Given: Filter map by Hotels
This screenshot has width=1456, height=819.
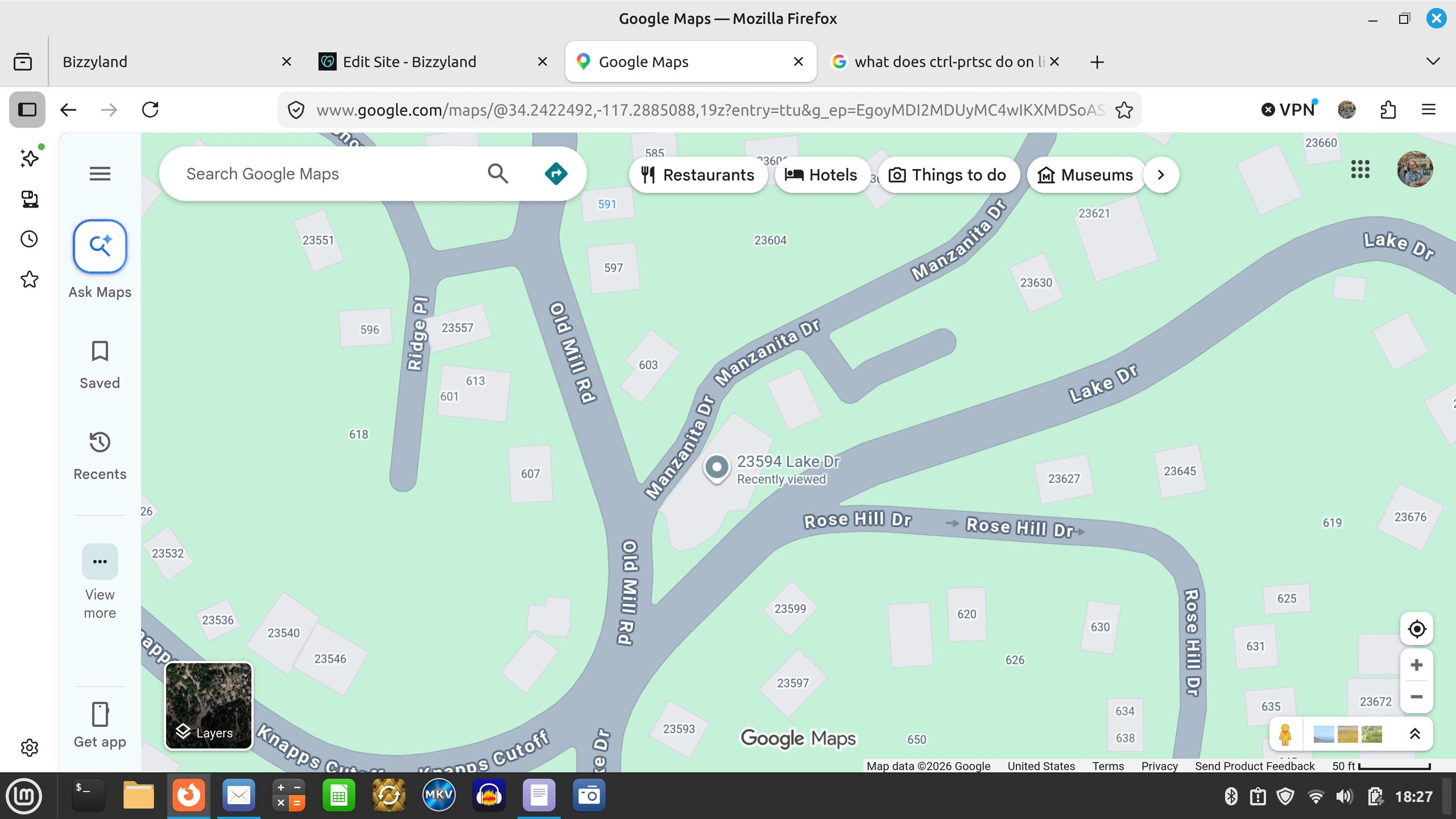Looking at the screenshot, I should [x=821, y=175].
